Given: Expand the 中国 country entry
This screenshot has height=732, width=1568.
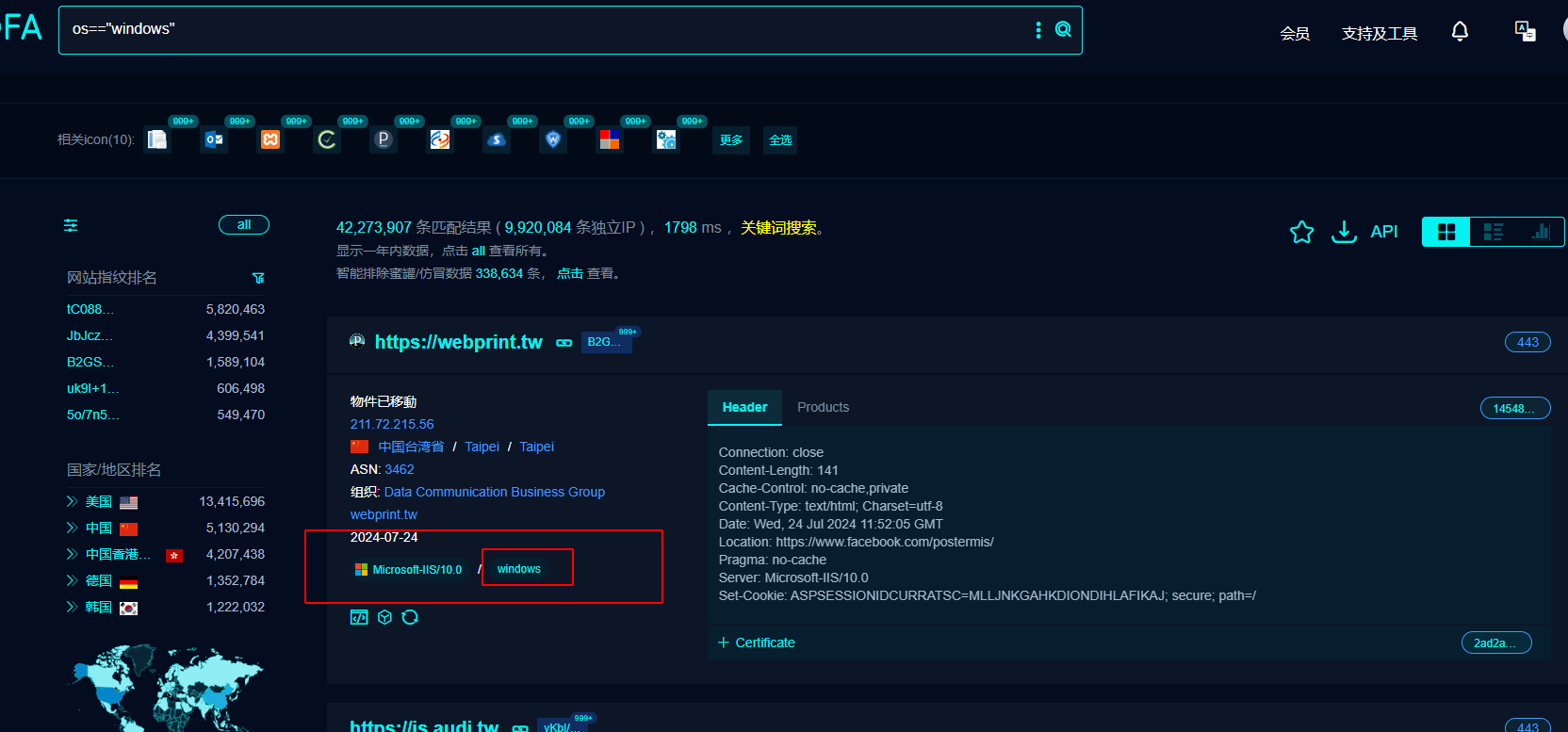Looking at the screenshot, I should pos(72,528).
